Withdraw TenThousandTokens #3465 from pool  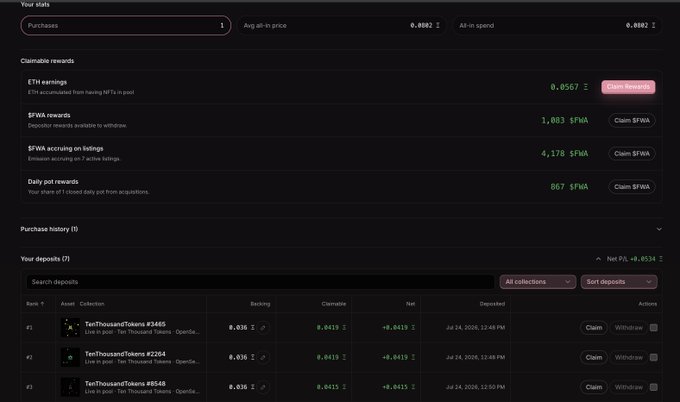pyautogui.click(x=629, y=327)
